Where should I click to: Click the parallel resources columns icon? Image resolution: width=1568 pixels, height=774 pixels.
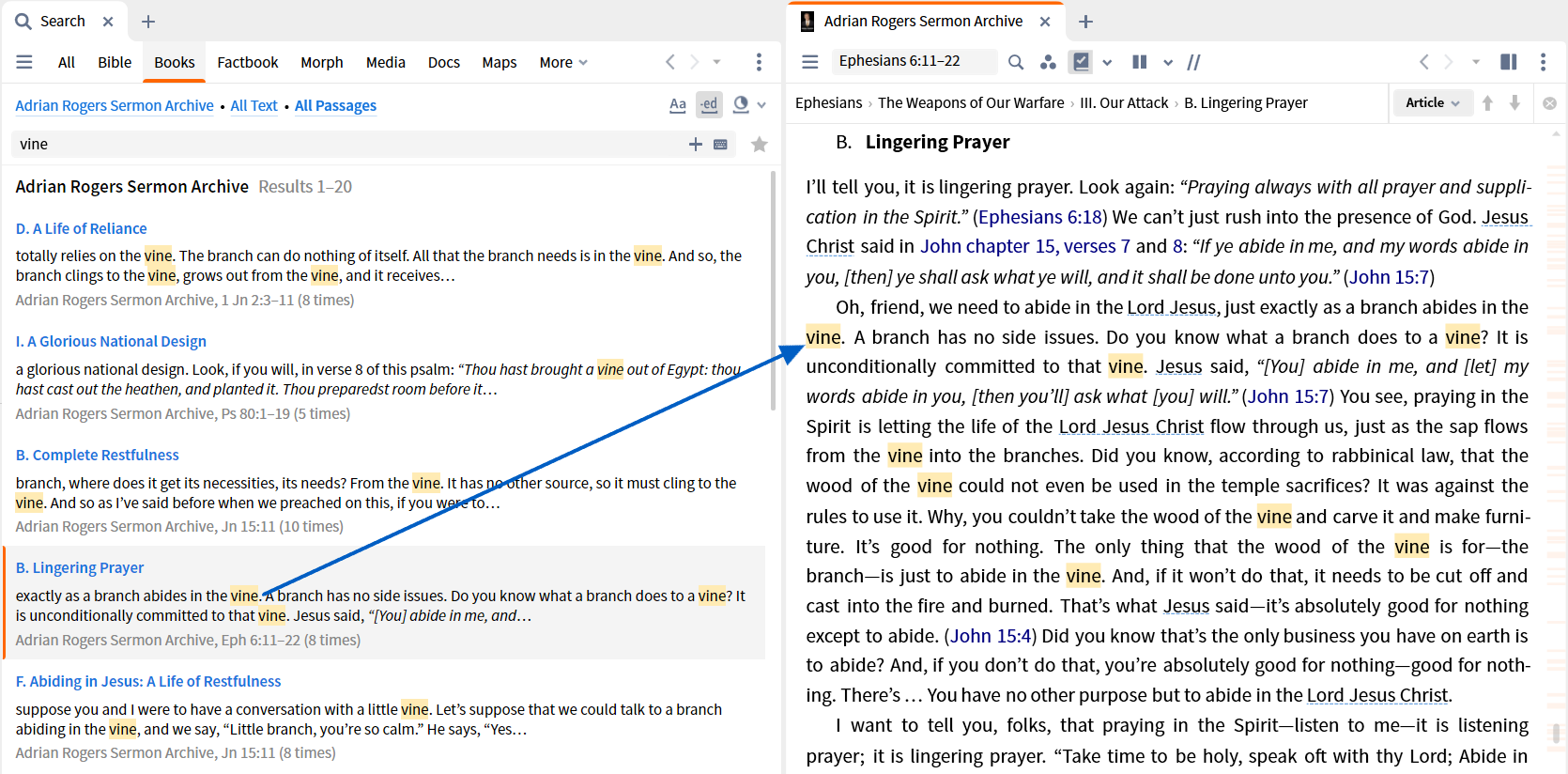coord(1140,62)
